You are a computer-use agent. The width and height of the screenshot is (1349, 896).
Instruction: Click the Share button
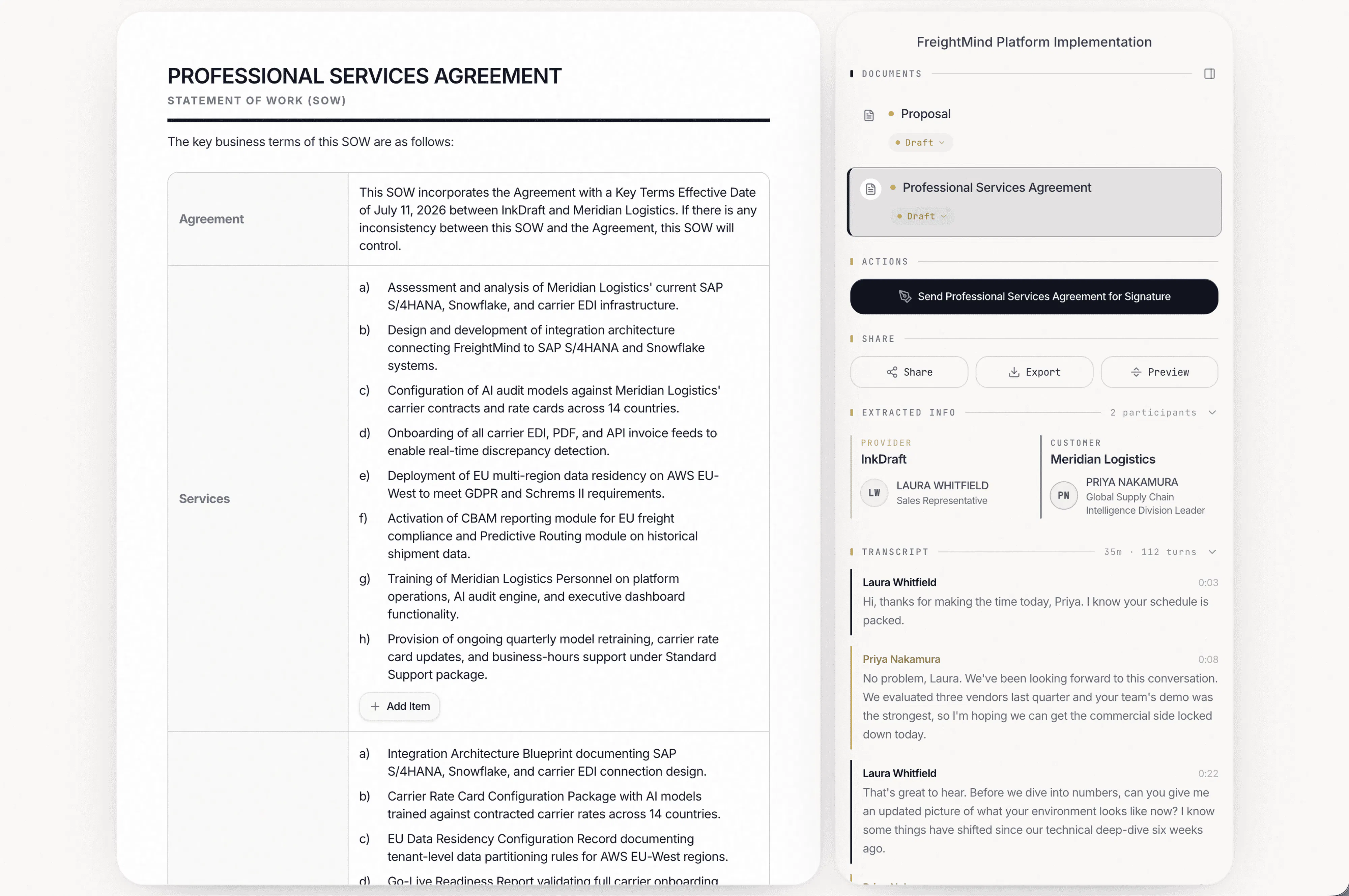909,372
